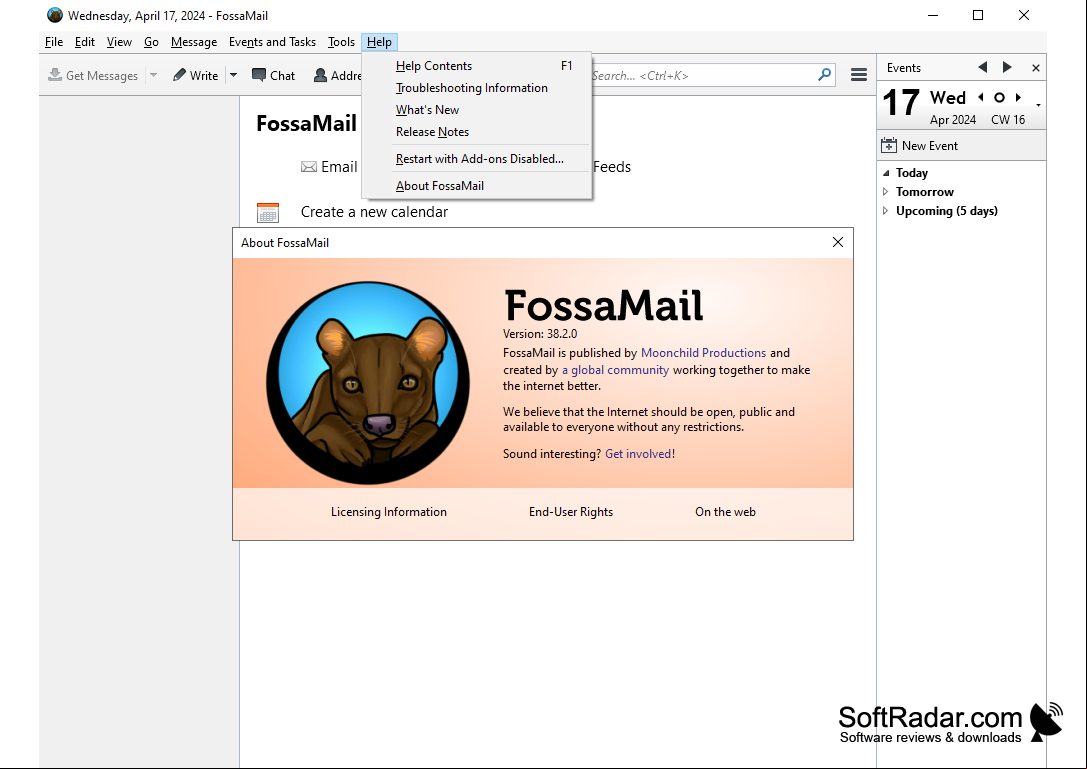This screenshot has width=1087, height=769.
Task: Jump to today using circle icon
Action: click(999, 98)
